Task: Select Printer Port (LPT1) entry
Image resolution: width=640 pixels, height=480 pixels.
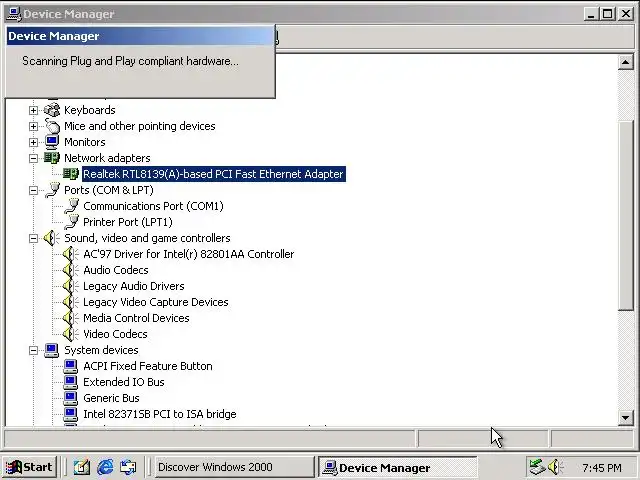Action: click(128, 222)
